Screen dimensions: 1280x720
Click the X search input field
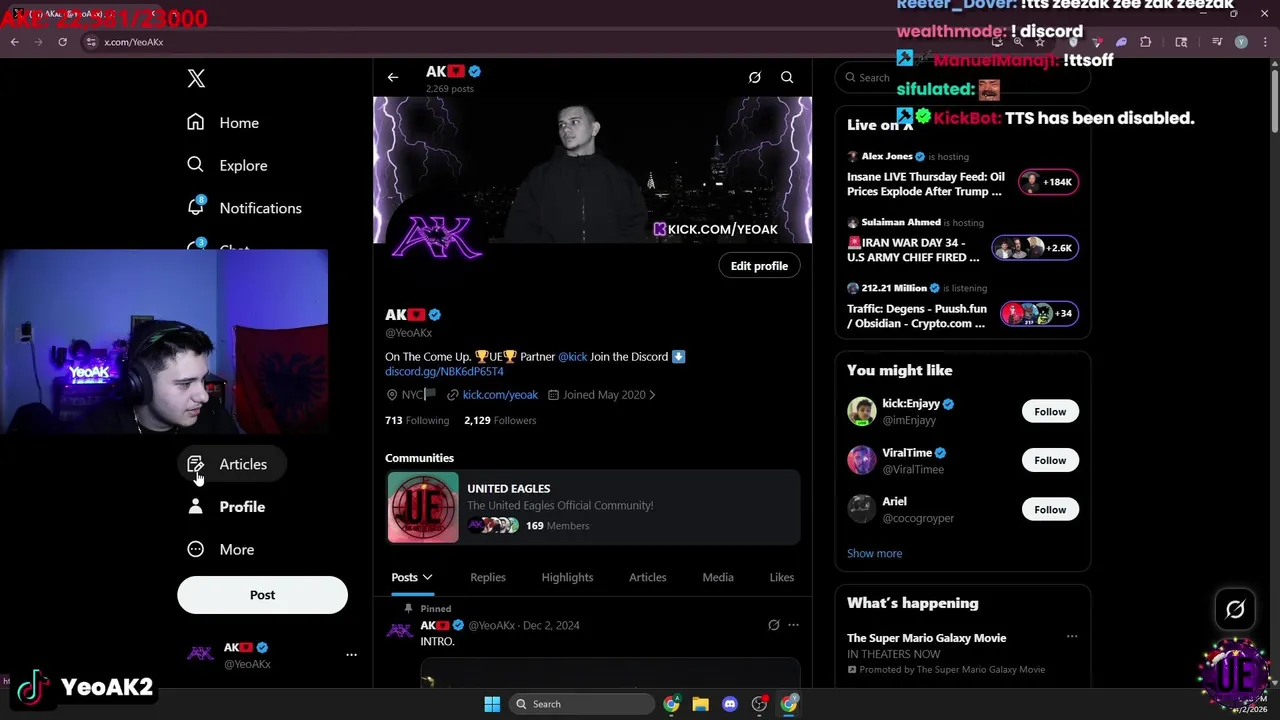tap(963, 77)
